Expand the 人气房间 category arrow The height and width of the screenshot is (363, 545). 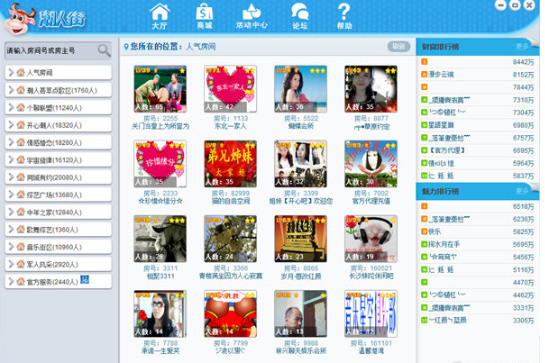(11, 73)
